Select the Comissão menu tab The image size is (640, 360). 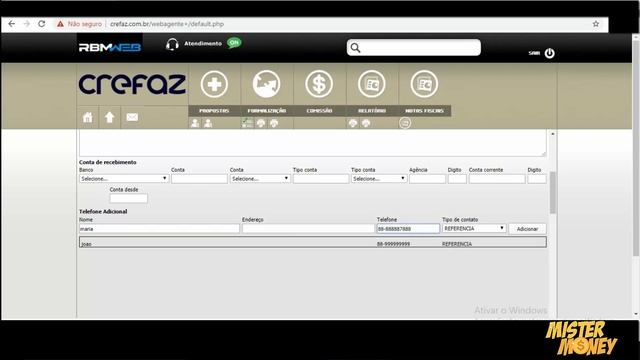(319, 111)
